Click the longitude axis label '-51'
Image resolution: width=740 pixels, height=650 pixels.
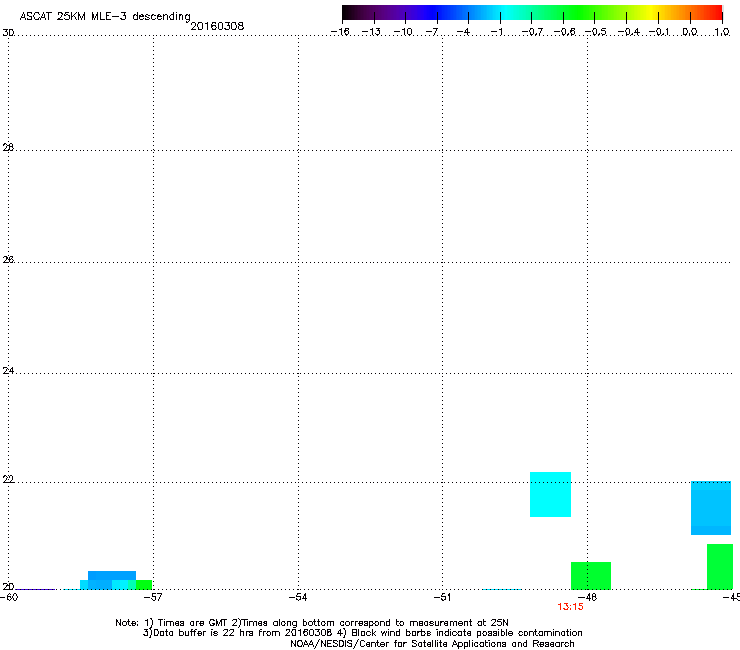[442, 597]
